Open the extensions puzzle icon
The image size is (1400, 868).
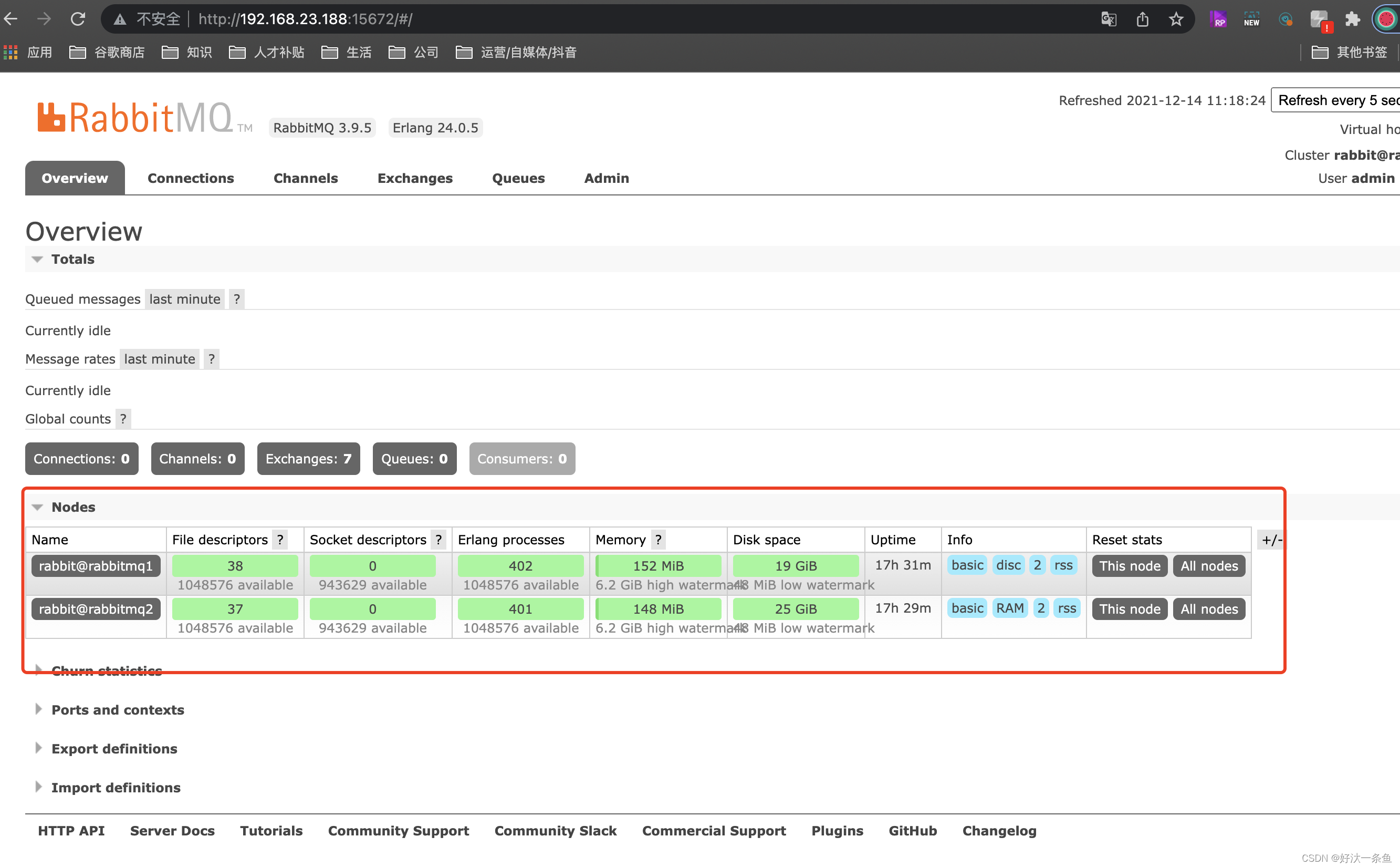click(1352, 19)
